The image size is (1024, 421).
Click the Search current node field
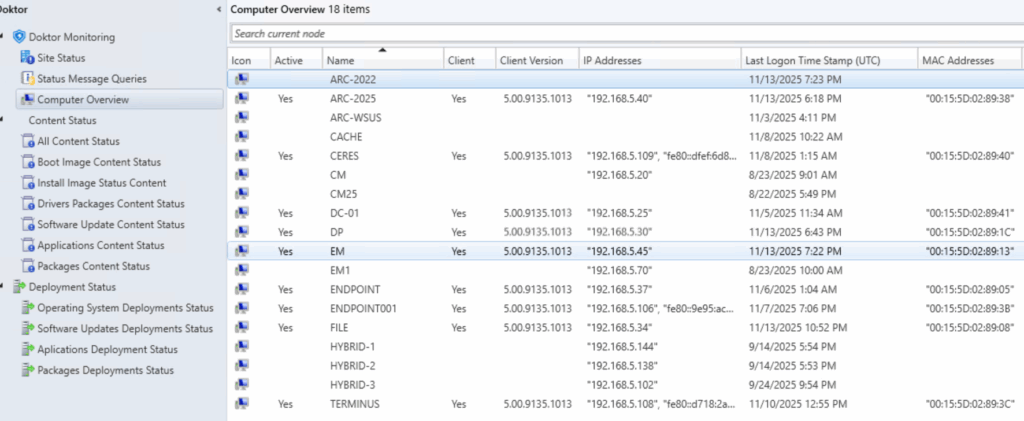(620, 33)
